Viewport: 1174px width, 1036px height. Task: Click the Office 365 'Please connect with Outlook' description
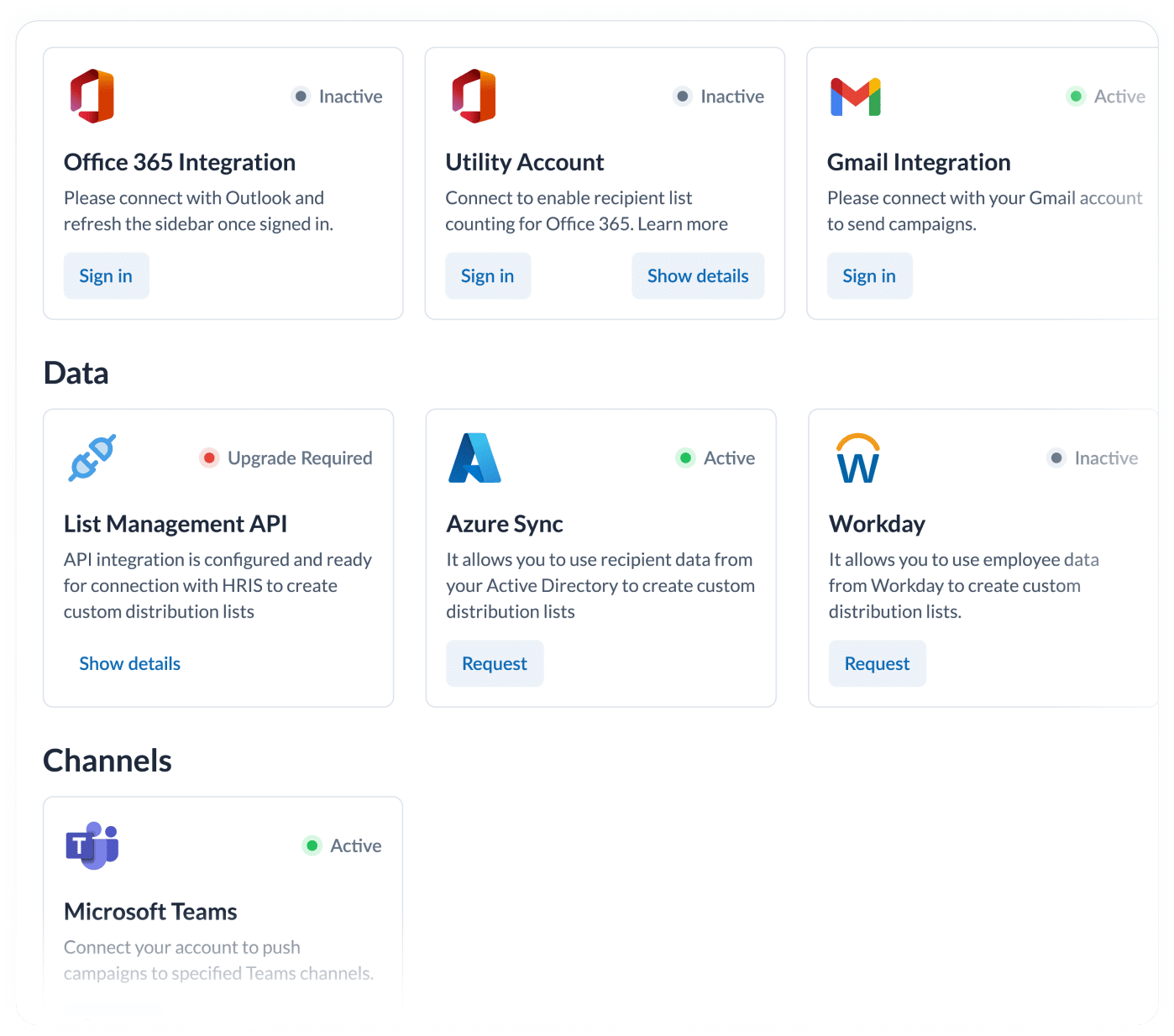point(198,211)
